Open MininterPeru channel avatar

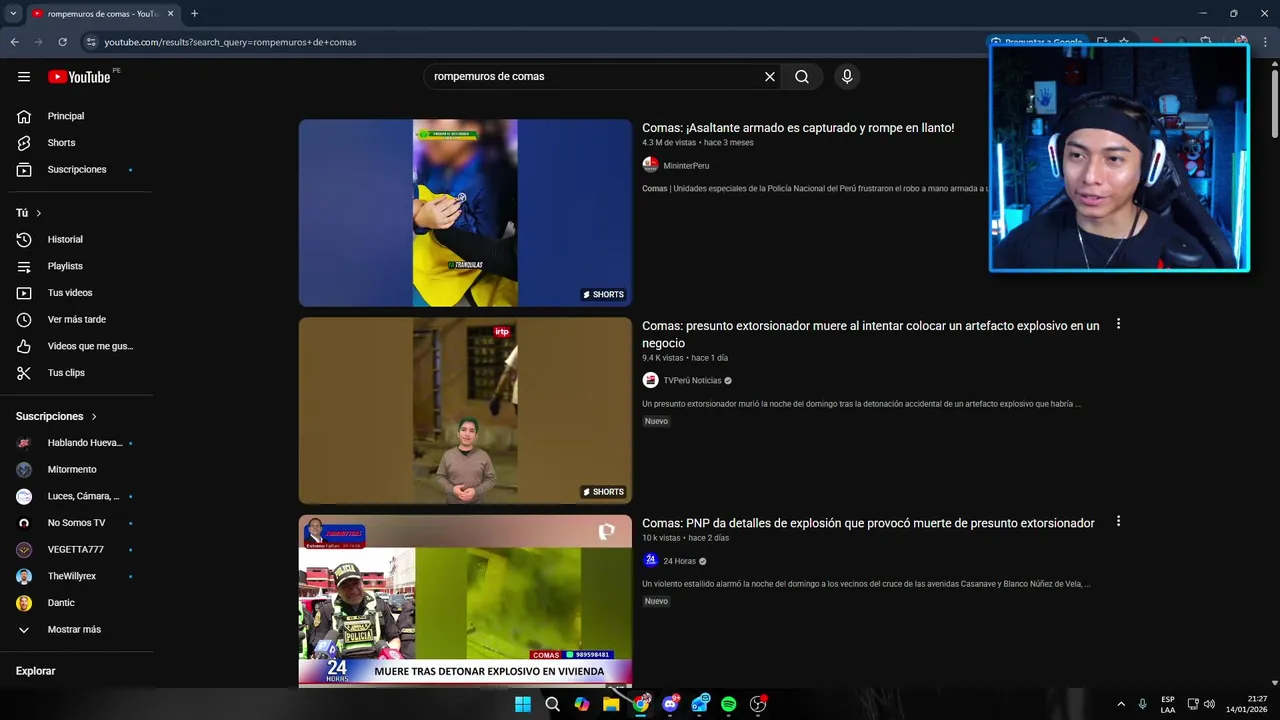(x=650, y=165)
